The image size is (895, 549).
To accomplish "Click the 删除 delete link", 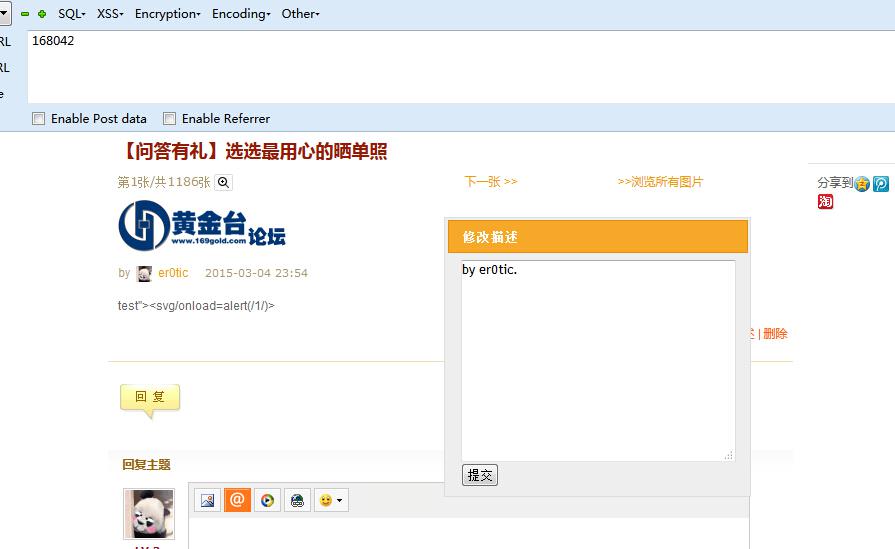I will [x=775, y=334].
